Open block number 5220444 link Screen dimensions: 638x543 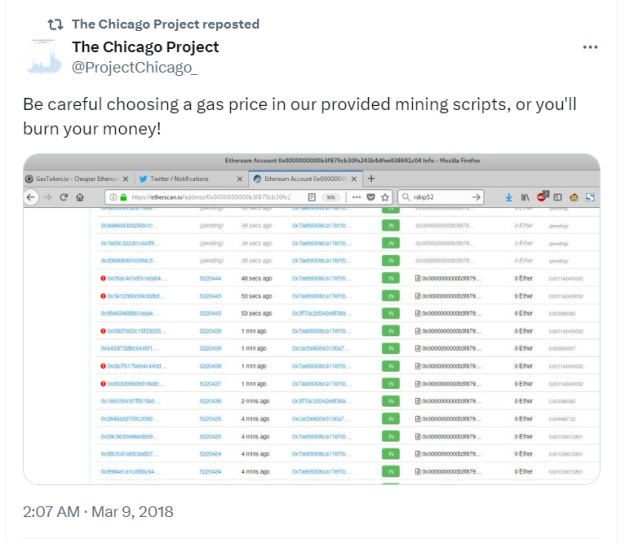click(x=210, y=279)
